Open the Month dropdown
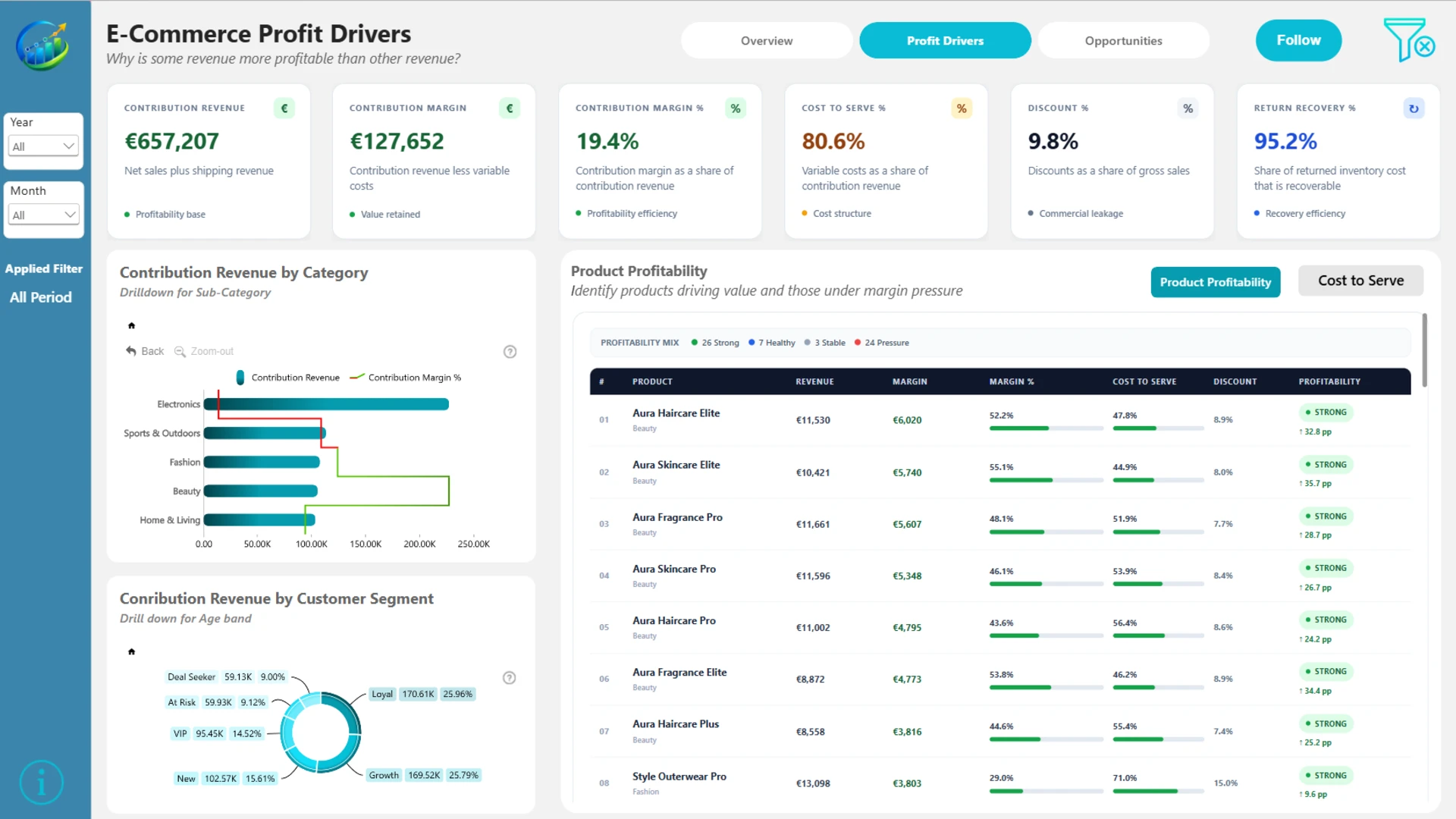Image resolution: width=1456 pixels, height=819 pixels. tap(44, 215)
